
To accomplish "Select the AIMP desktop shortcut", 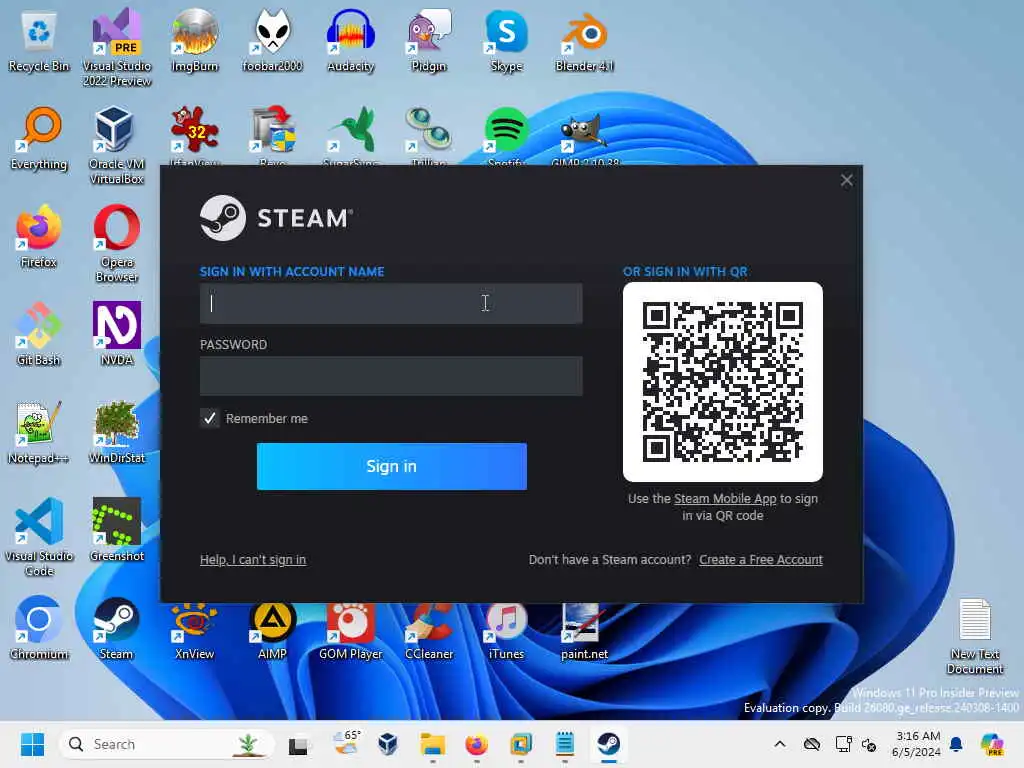I will [x=272, y=630].
